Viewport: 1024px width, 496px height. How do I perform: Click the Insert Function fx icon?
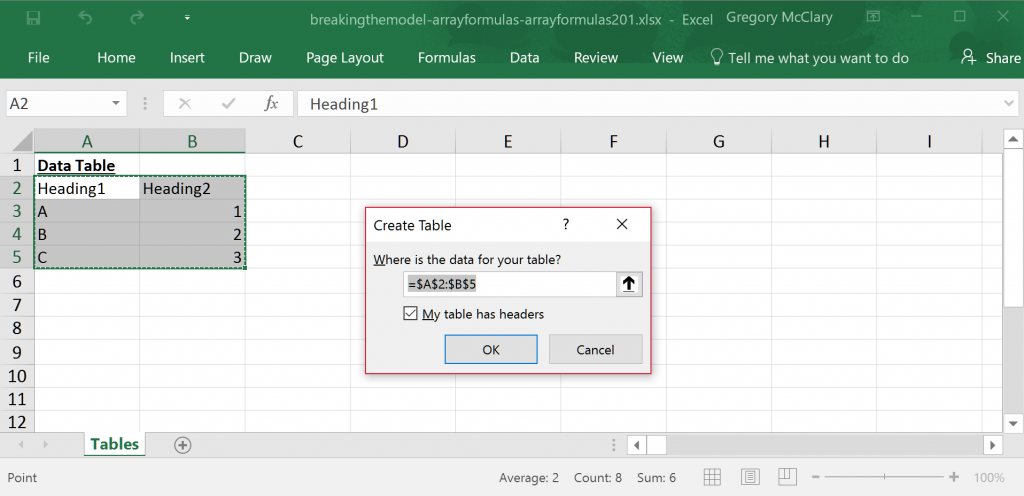[270, 103]
